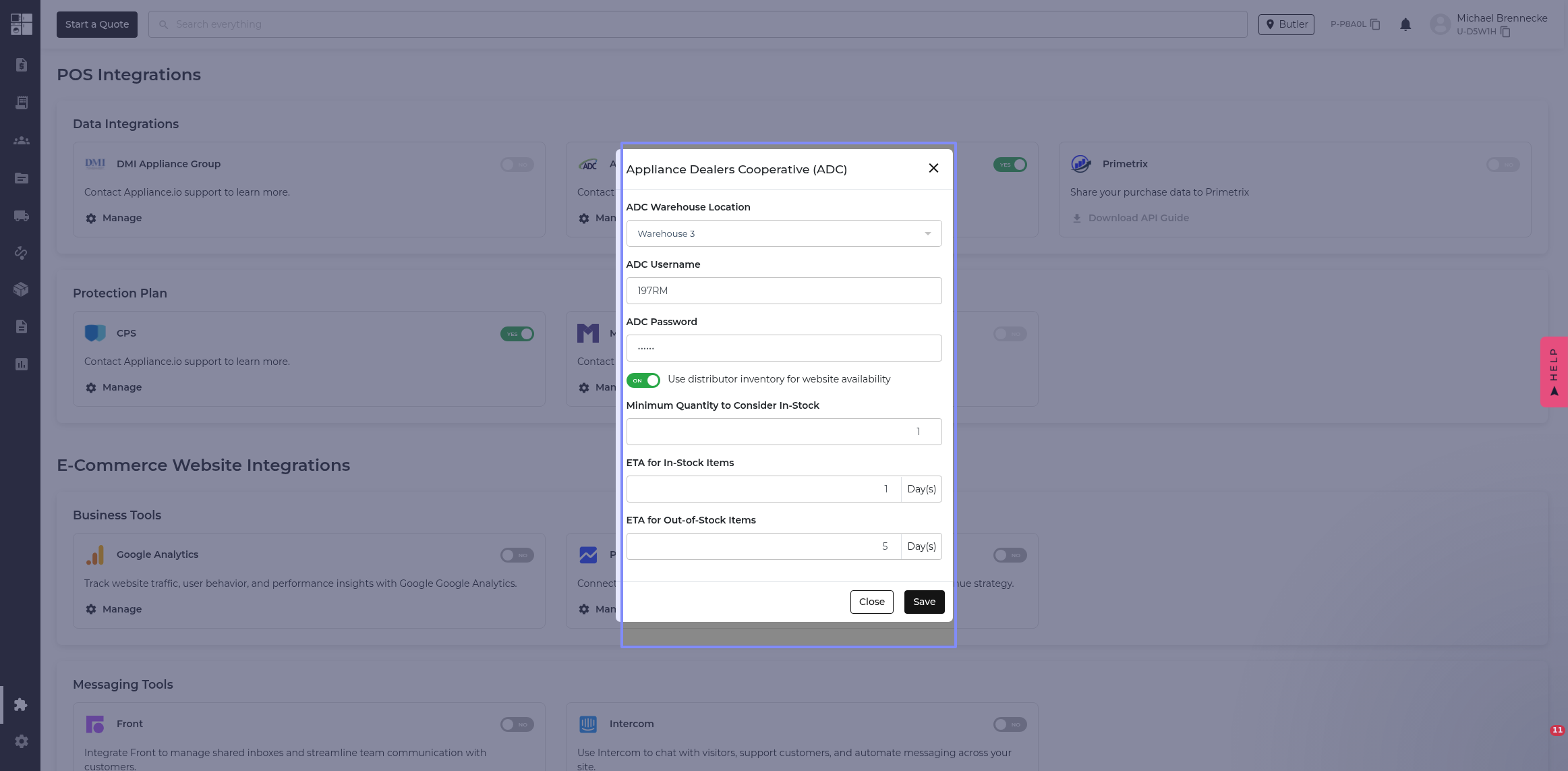Click the Save button
Image resolution: width=1568 pixels, height=771 pixels.
click(924, 602)
